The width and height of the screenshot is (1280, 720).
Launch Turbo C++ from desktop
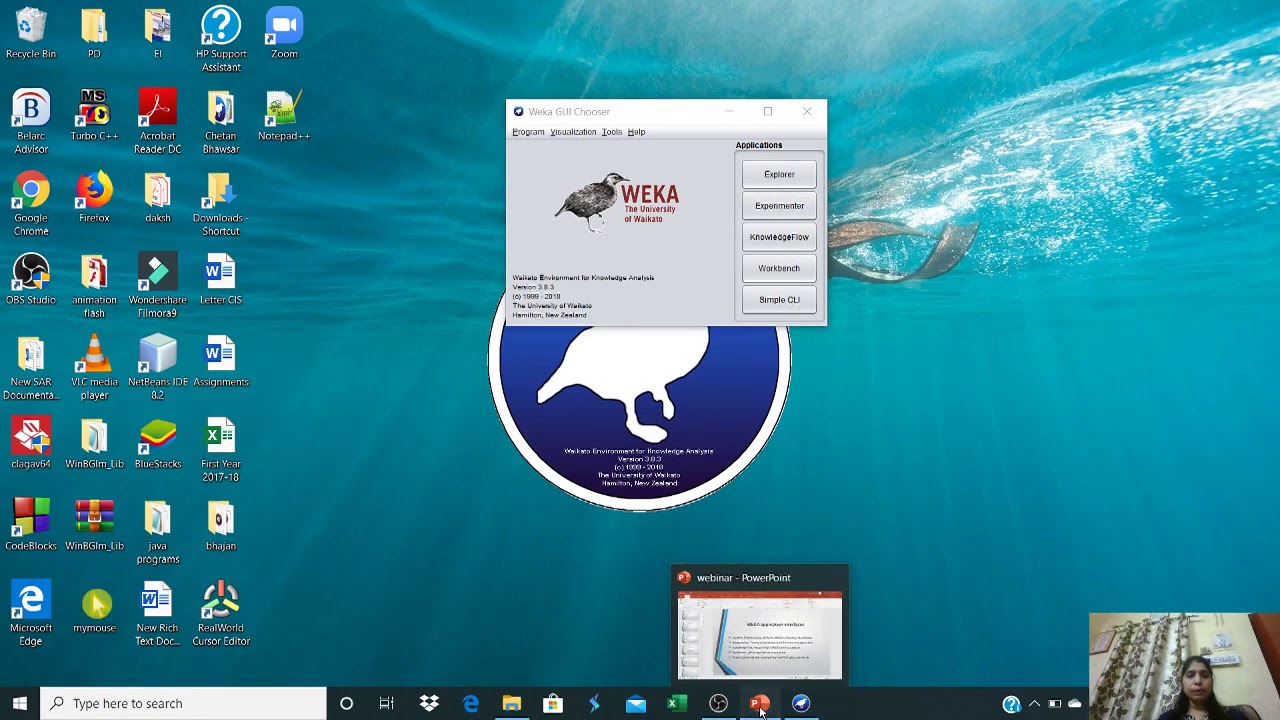coord(94,115)
